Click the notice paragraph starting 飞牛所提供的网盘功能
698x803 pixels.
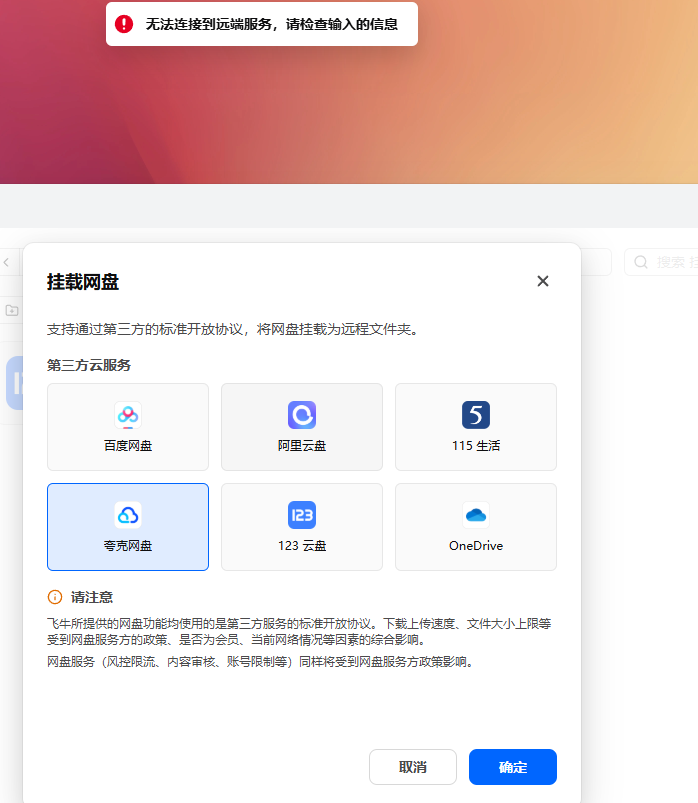click(299, 631)
